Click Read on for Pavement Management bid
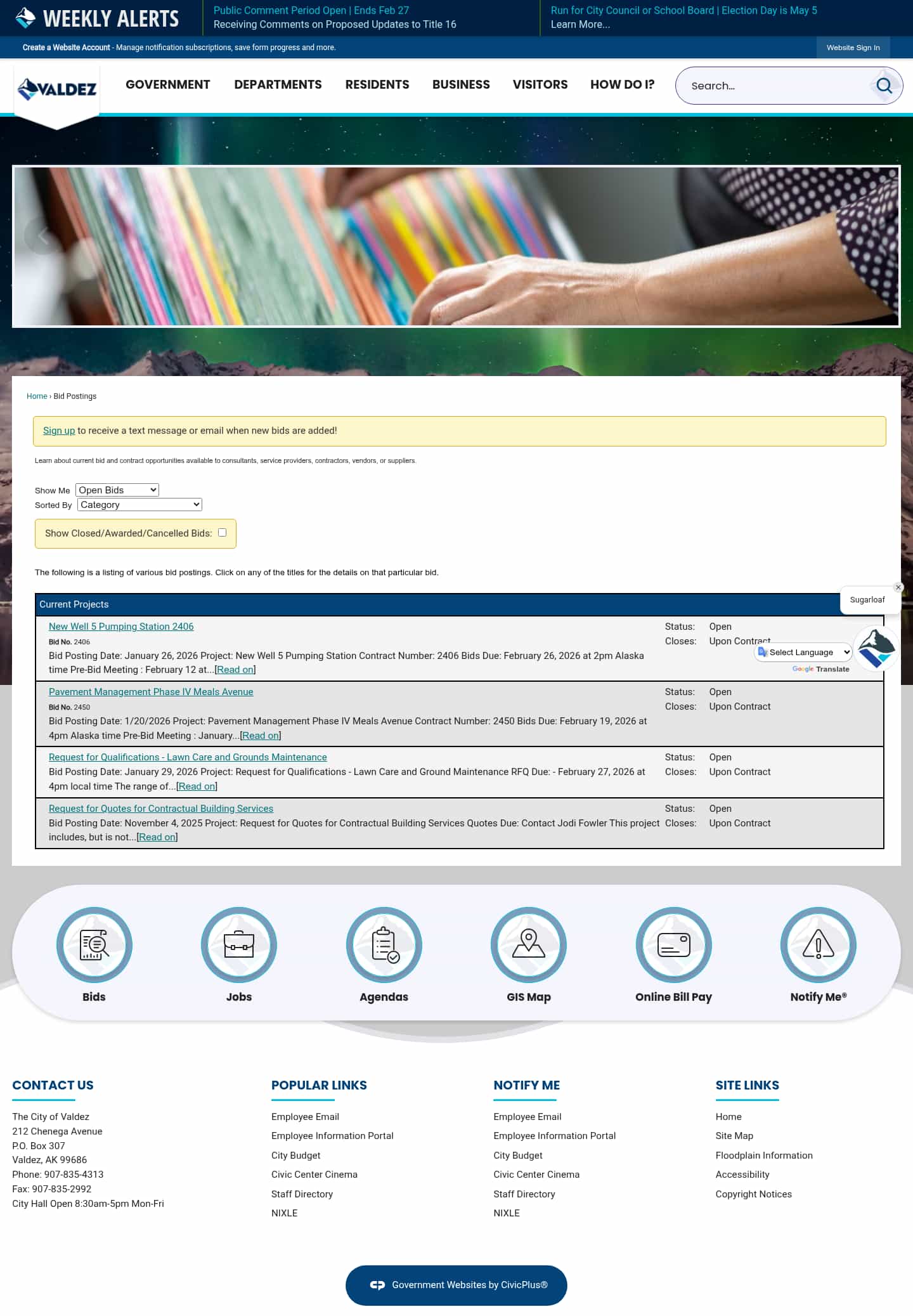Screen dimensions: 913x1316 (261, 736)
